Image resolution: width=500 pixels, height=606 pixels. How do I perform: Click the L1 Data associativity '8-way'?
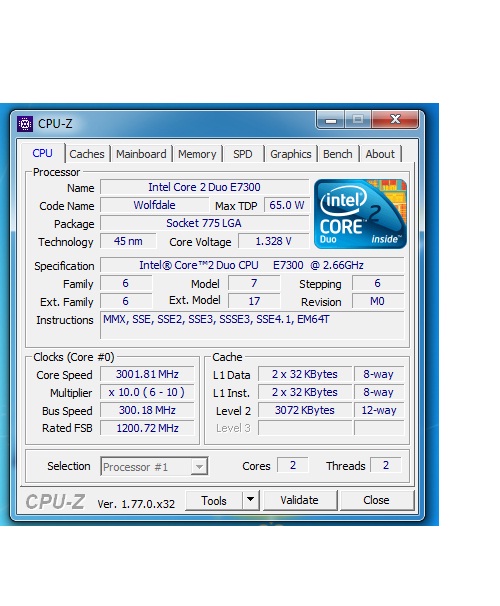(x=379, y=374)
